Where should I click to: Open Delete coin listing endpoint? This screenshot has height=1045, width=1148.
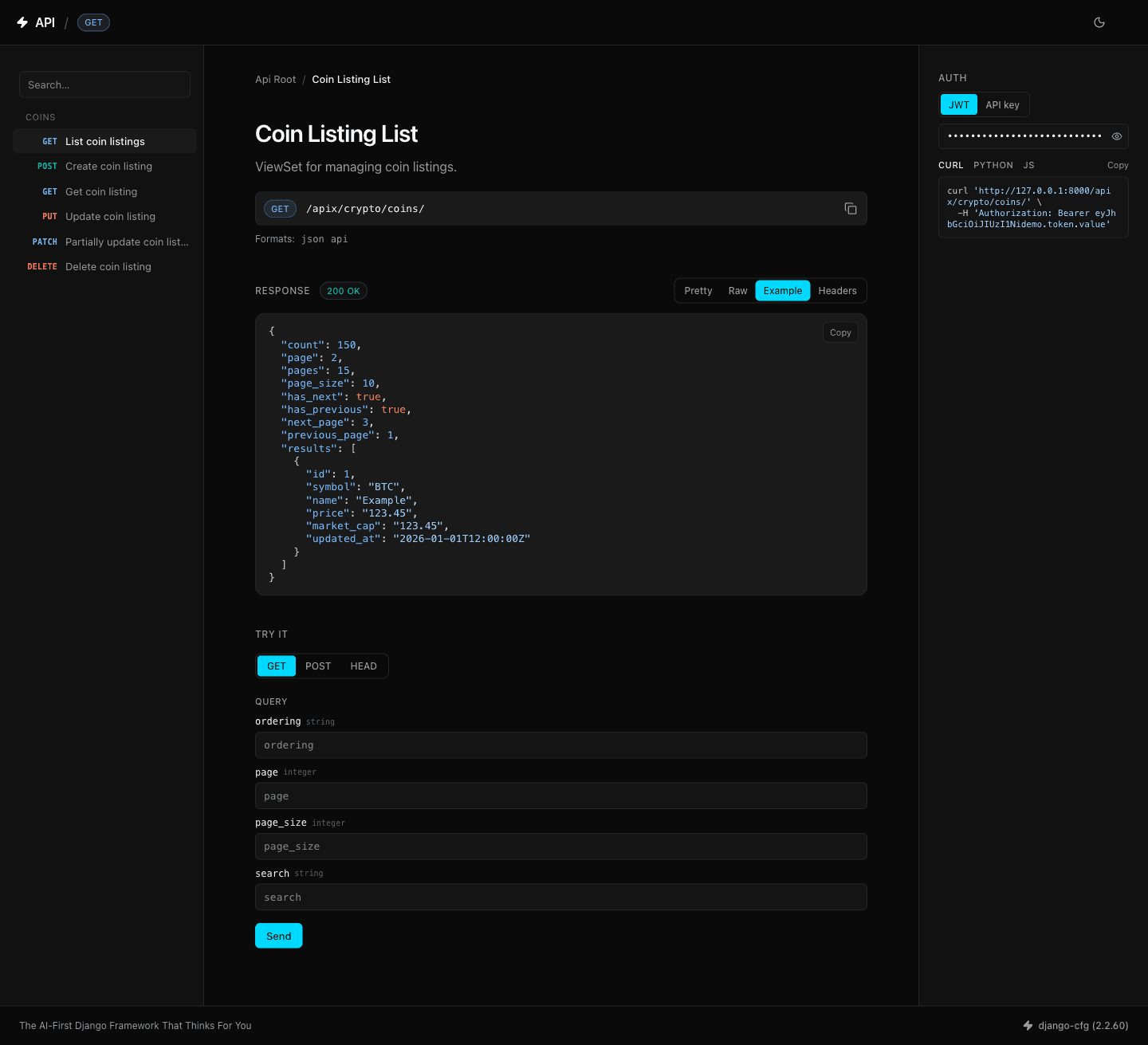click(x=104, y=267)
